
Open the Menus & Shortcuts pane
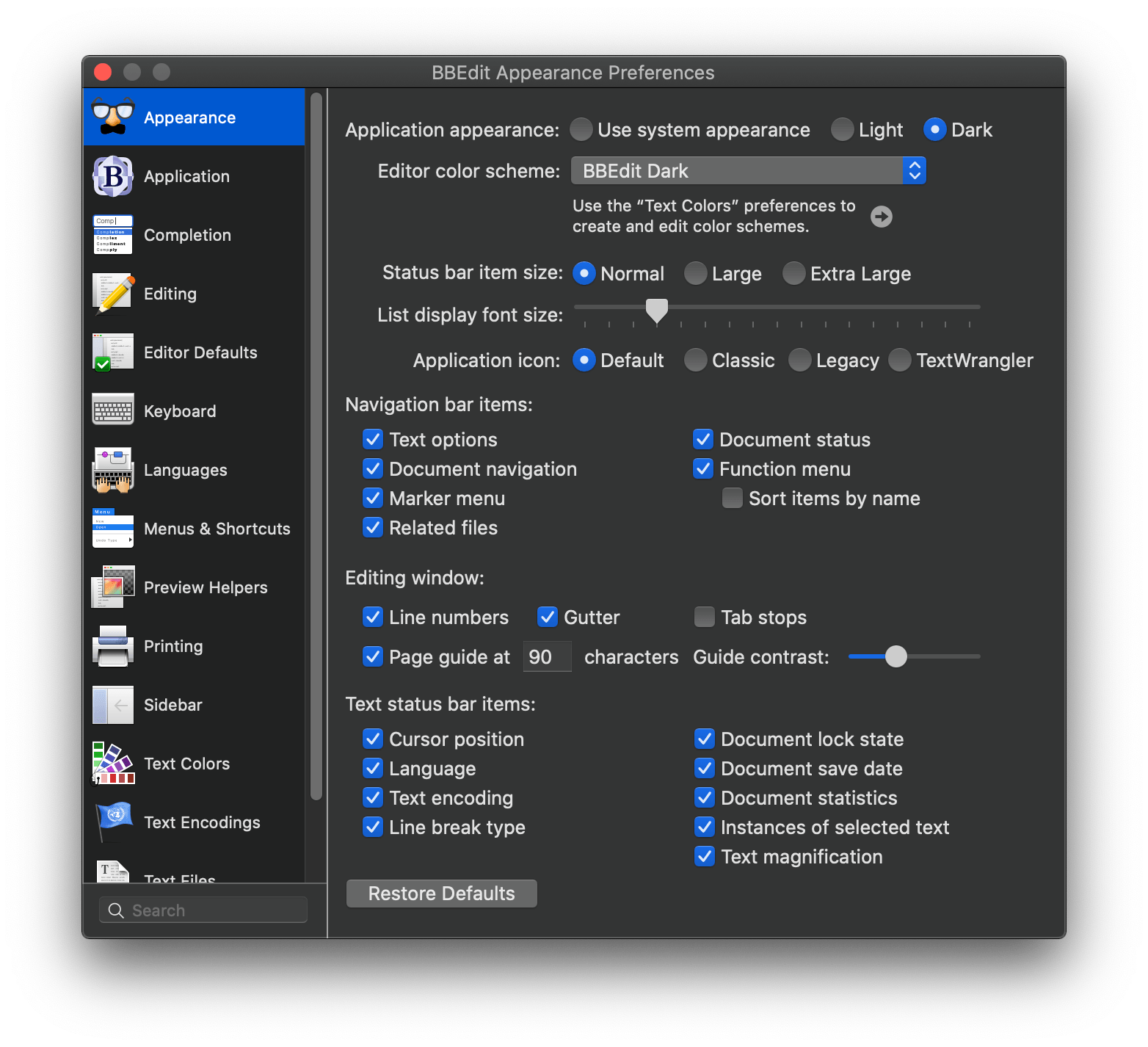point(217,529)
